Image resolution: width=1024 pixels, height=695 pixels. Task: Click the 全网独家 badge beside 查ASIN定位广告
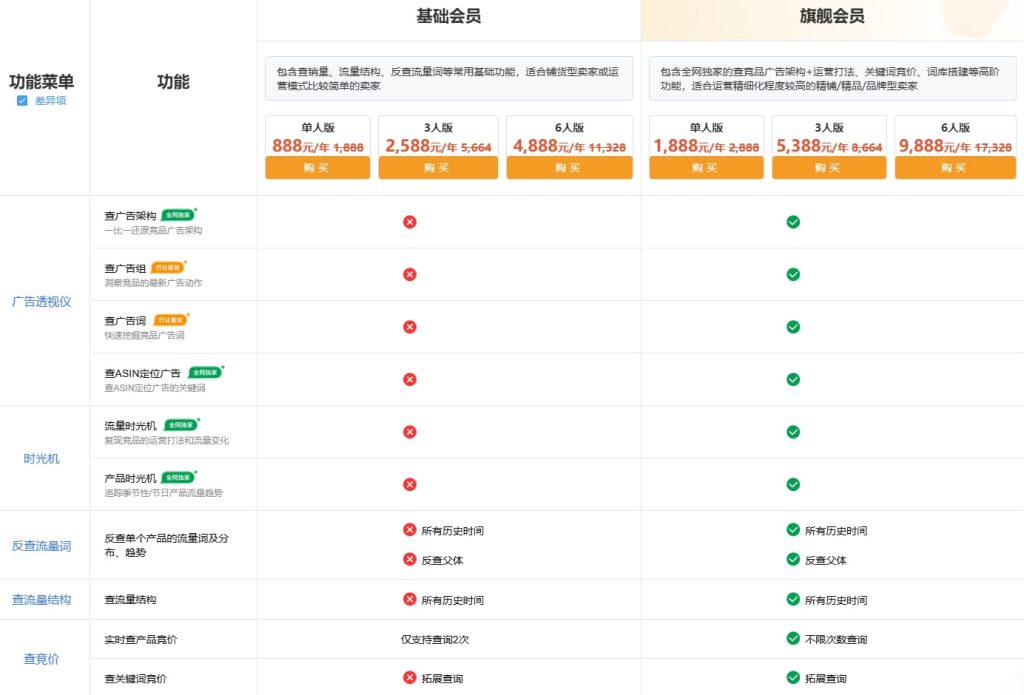click(205, 372)
